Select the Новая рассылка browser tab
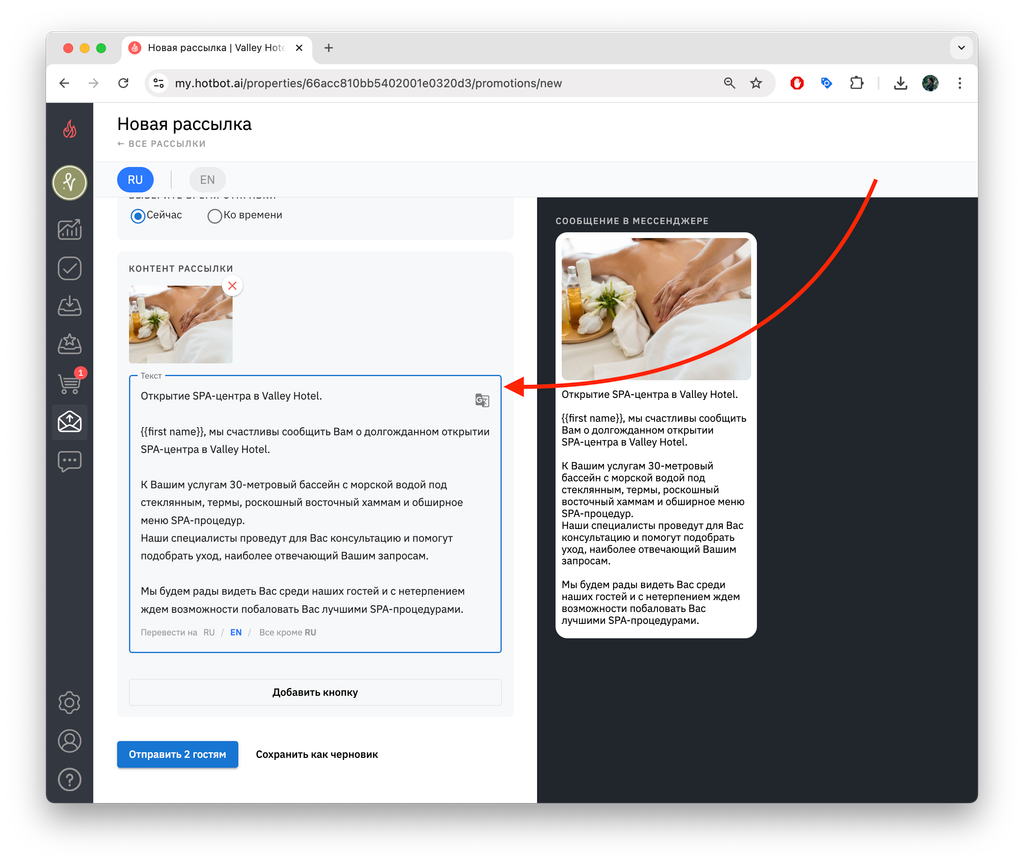Image resolution: width=1024 pixels, height=864 pixels. click(216, 48)
